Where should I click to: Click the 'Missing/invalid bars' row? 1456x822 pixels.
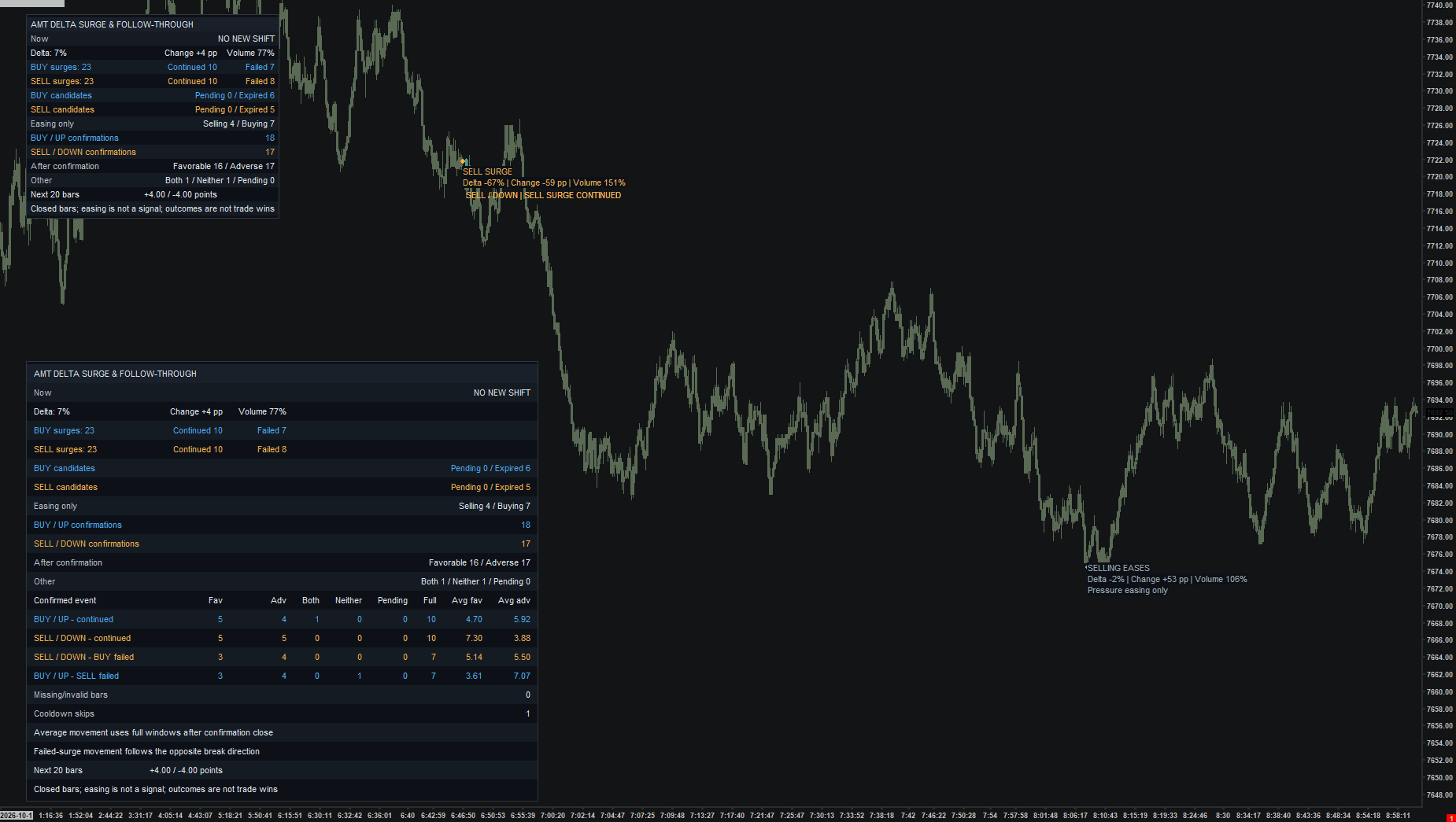point(282,695)
